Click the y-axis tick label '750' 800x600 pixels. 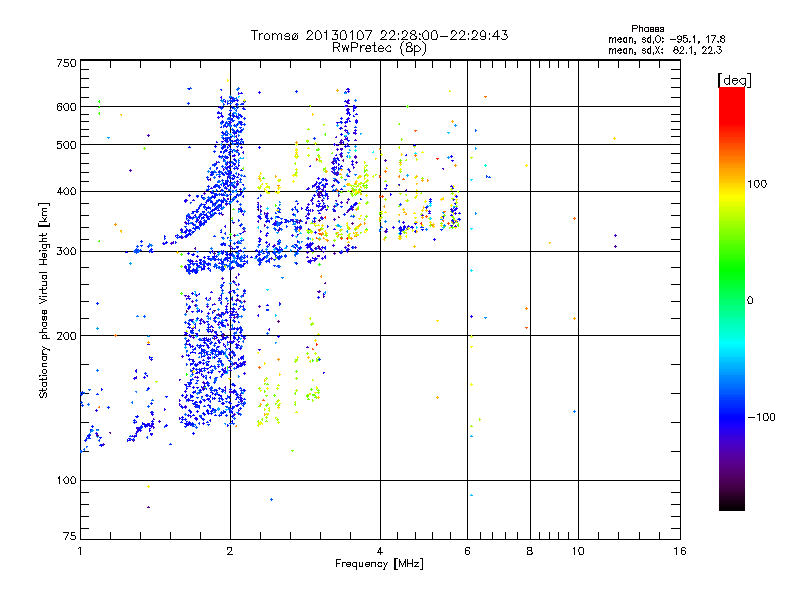click(x=66, y=63)
